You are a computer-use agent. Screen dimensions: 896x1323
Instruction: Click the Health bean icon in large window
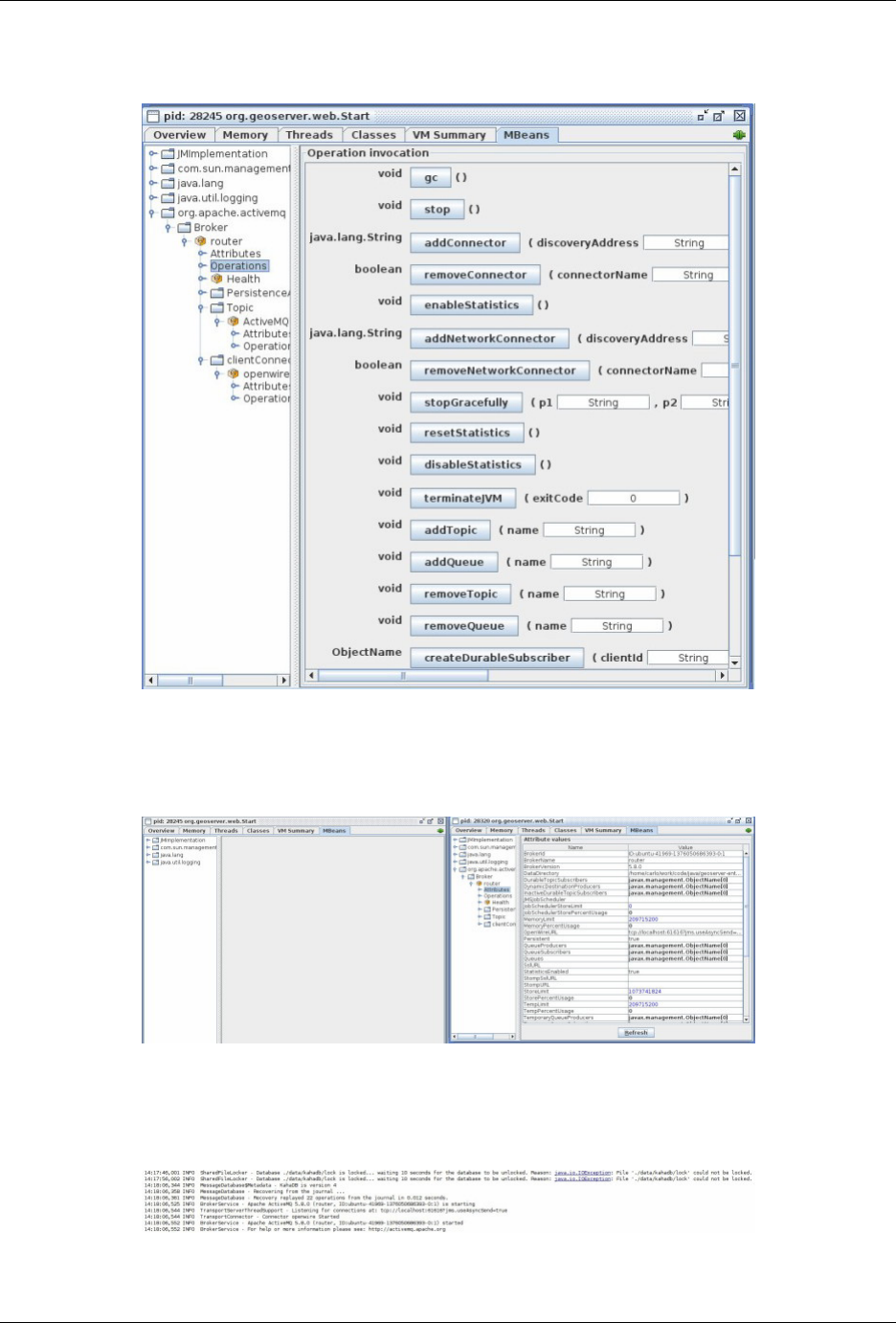pos(217,279)
